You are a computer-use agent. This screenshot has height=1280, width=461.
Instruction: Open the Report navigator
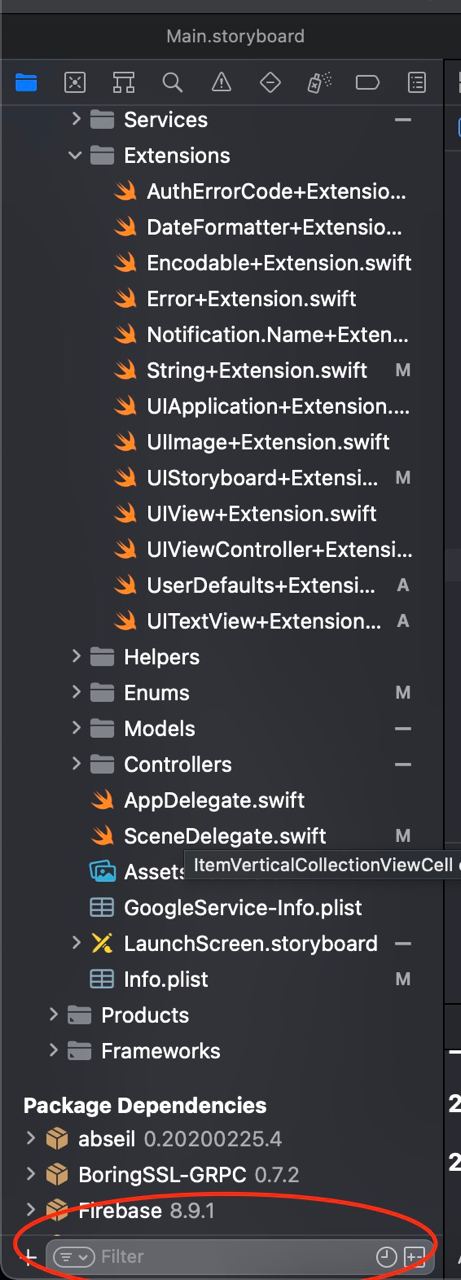[416, 83]
